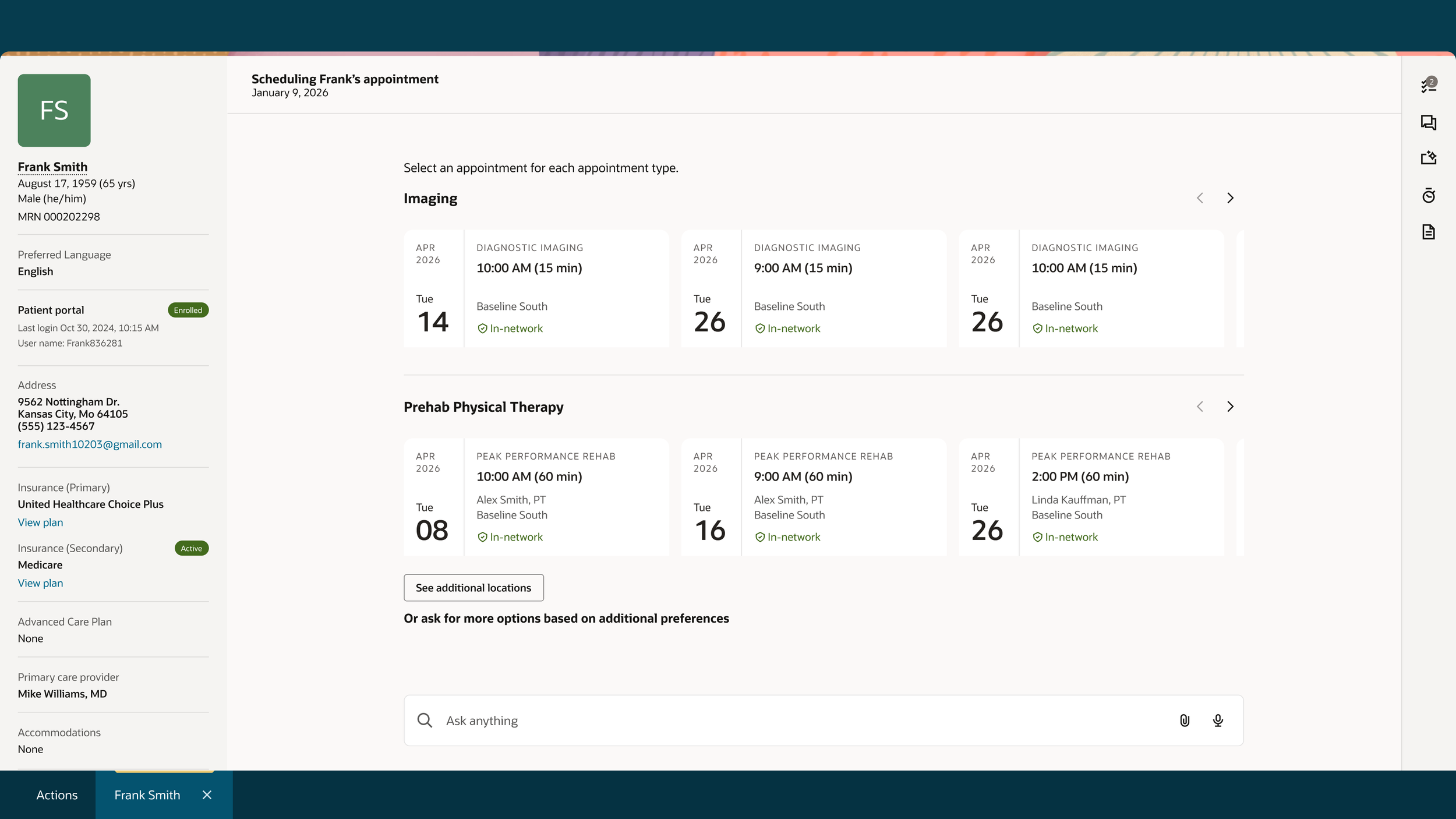1456x819 pixels.
Task: Open the chat messages panel icon
Action: pos(1429,122)
